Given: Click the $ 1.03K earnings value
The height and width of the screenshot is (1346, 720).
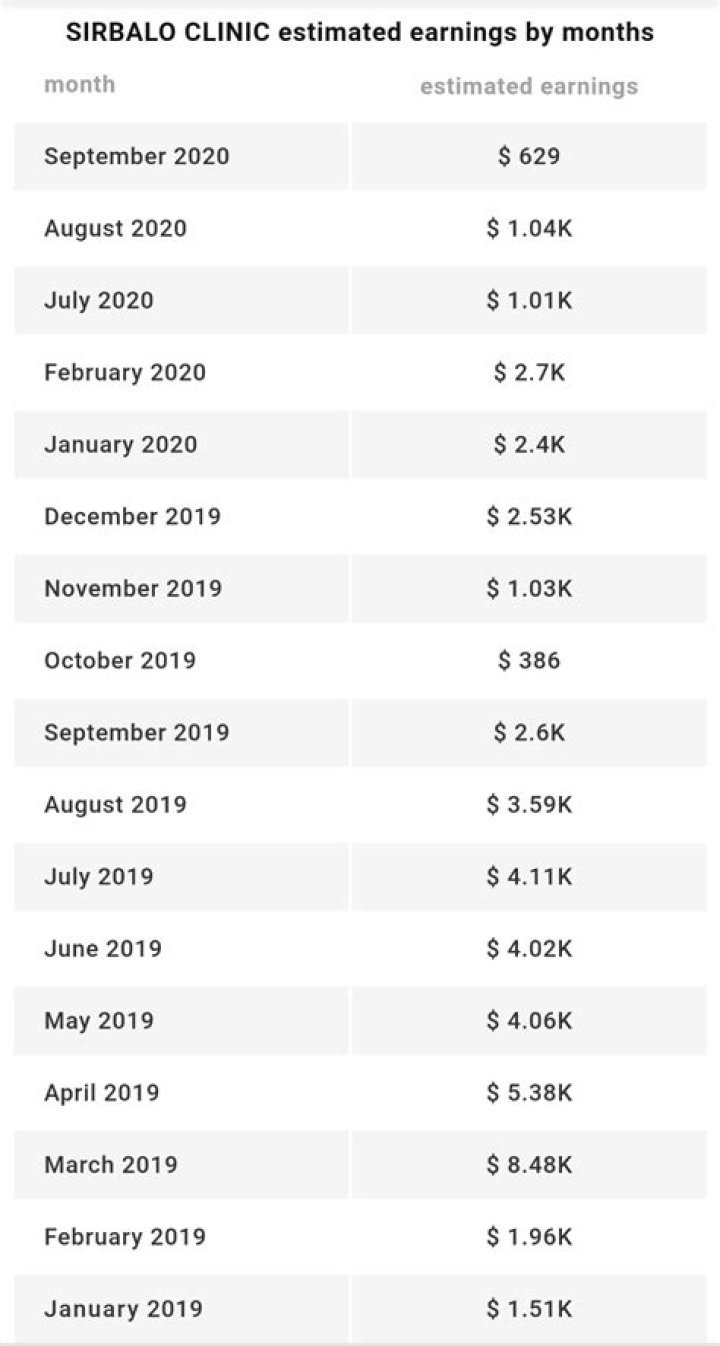Looking at the screenshot, I should (x=529, y=588).
